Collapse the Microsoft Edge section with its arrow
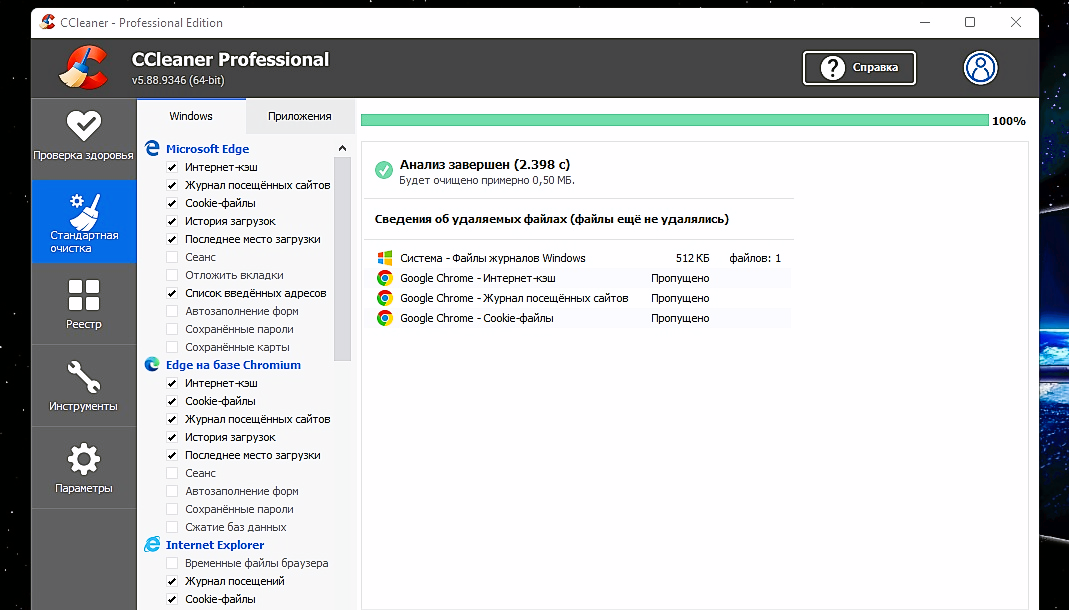The image size is (1069, 610). [x=342, y=149]
